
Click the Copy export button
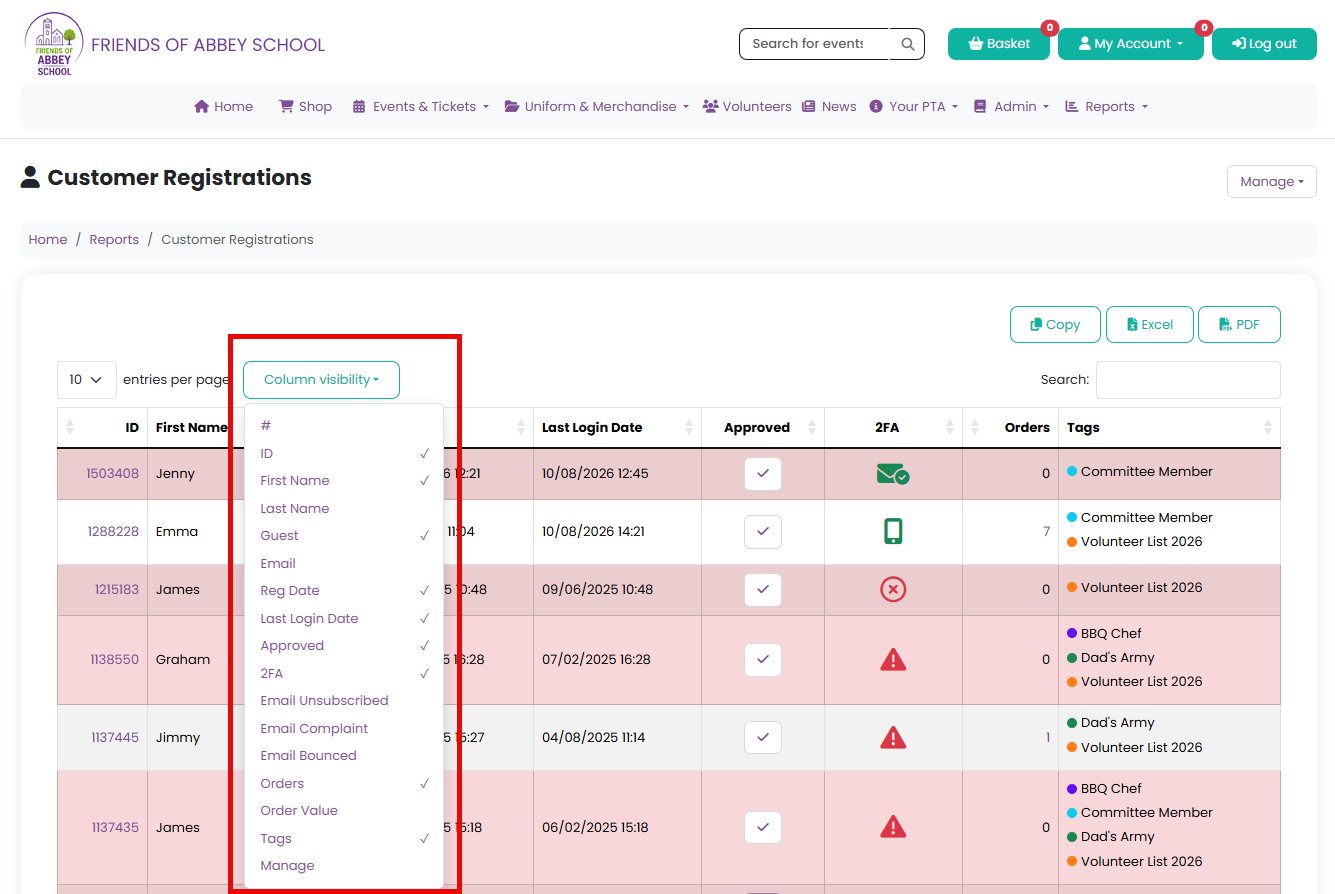click(x=1055, y=325)
